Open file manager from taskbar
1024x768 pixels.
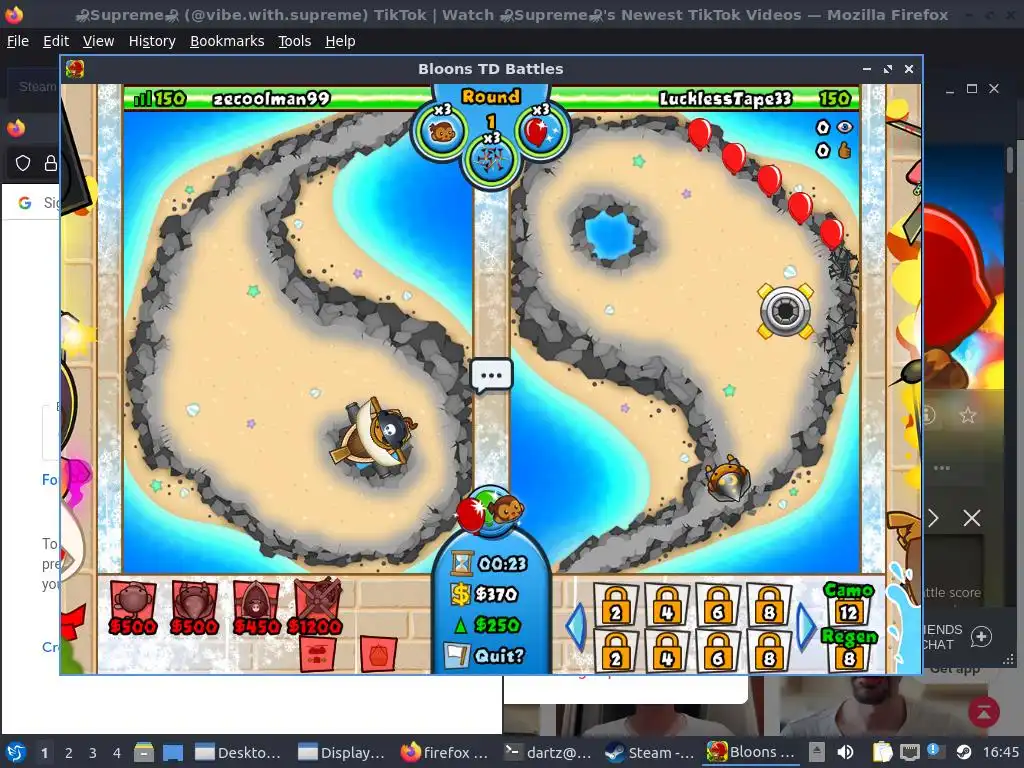click(144, 752)
